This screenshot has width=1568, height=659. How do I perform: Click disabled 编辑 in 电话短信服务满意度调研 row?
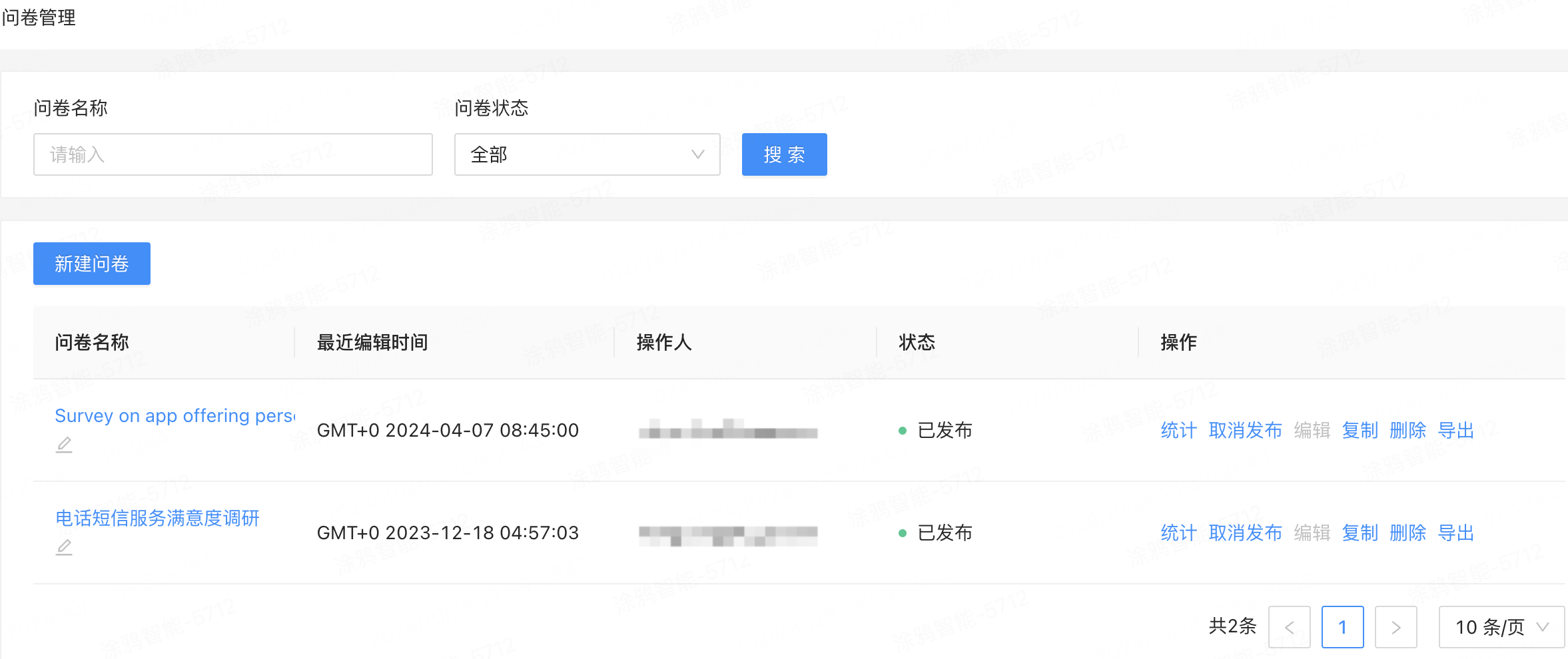[x=1312, y=533]
